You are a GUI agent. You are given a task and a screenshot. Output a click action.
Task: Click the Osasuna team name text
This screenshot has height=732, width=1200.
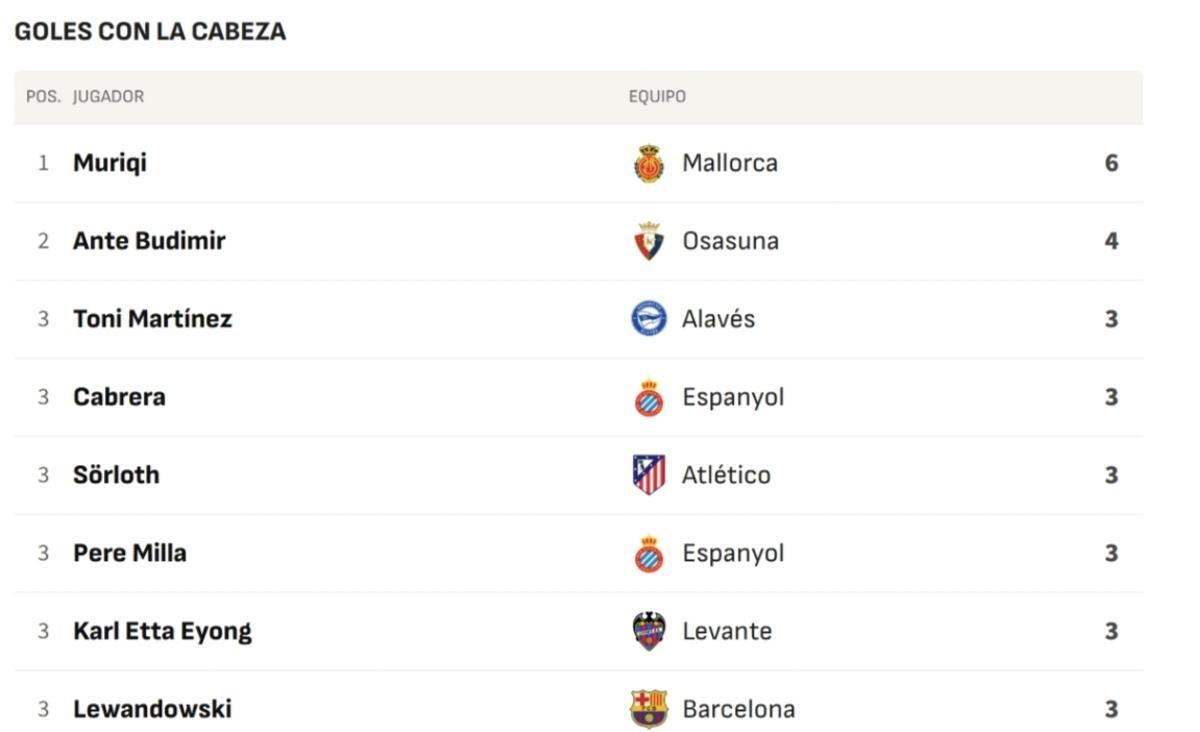[x=730, y=241]
